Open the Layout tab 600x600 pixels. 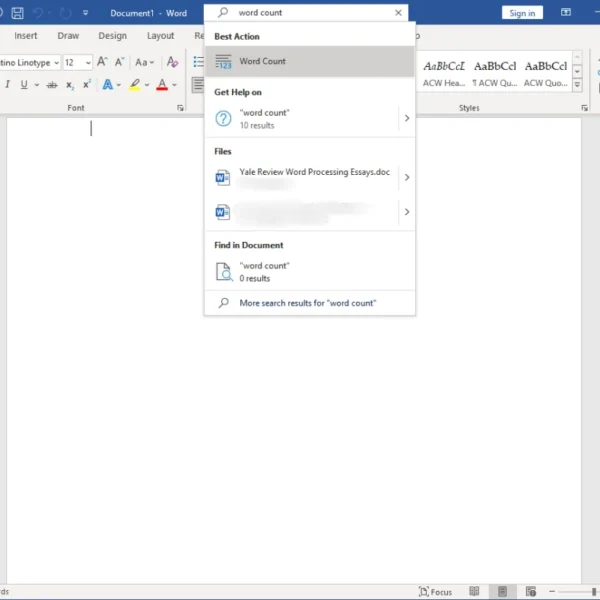pyautogui.click(x=160, y=36)
